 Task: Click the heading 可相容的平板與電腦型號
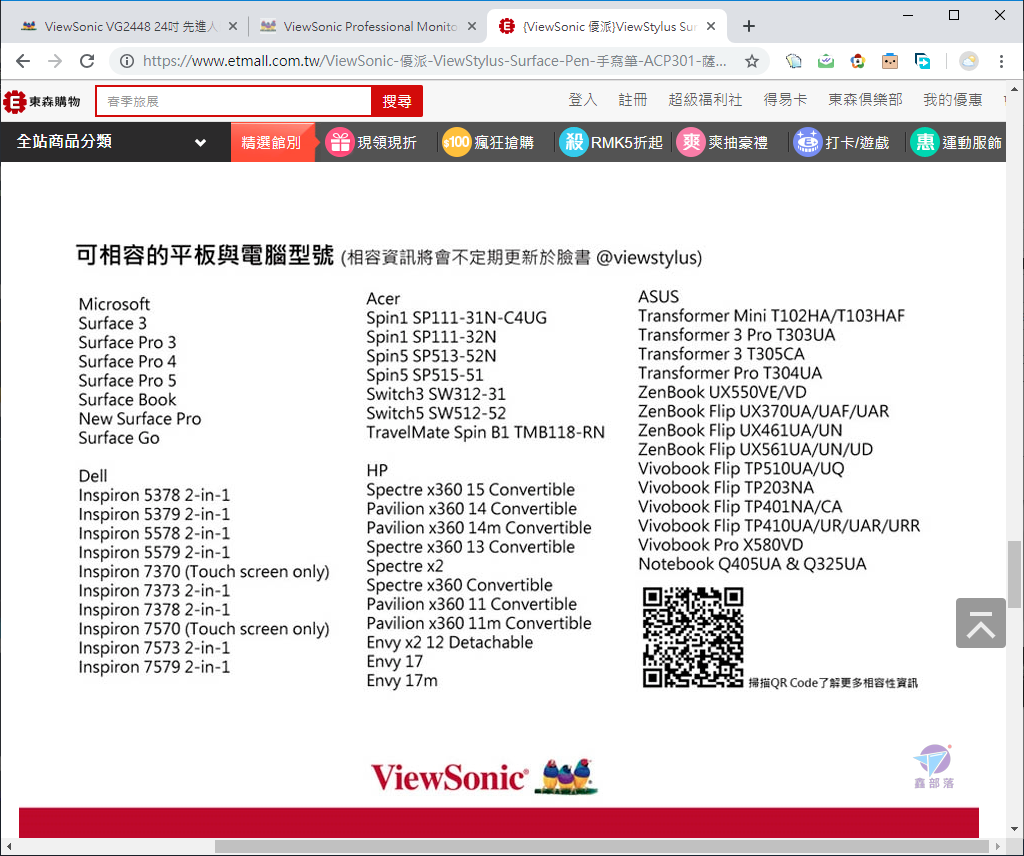[x=205, y=255]
